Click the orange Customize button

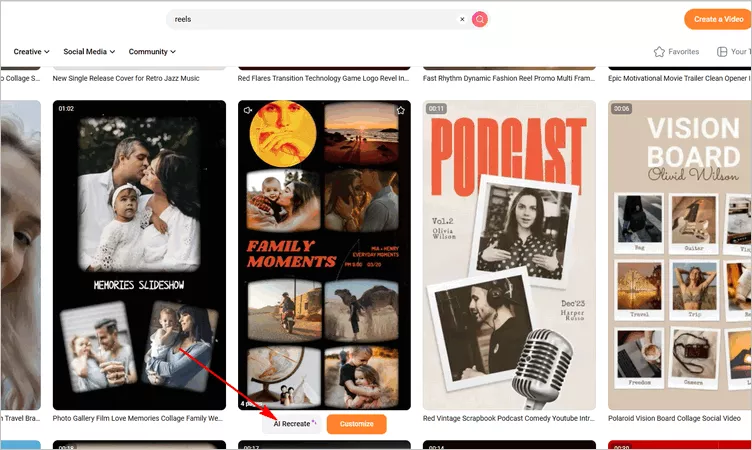[x=356, y=424]
